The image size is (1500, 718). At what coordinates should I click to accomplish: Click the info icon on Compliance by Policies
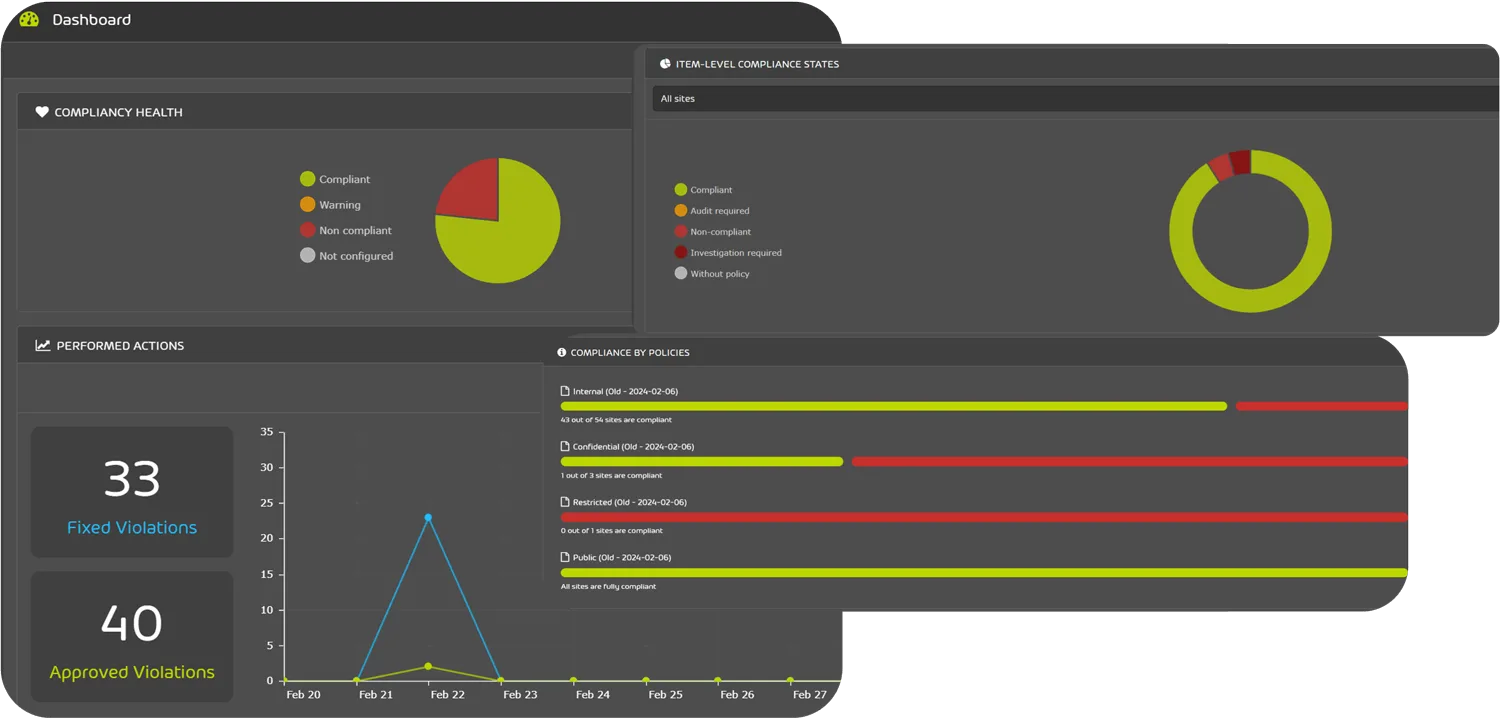click(560, 352)
